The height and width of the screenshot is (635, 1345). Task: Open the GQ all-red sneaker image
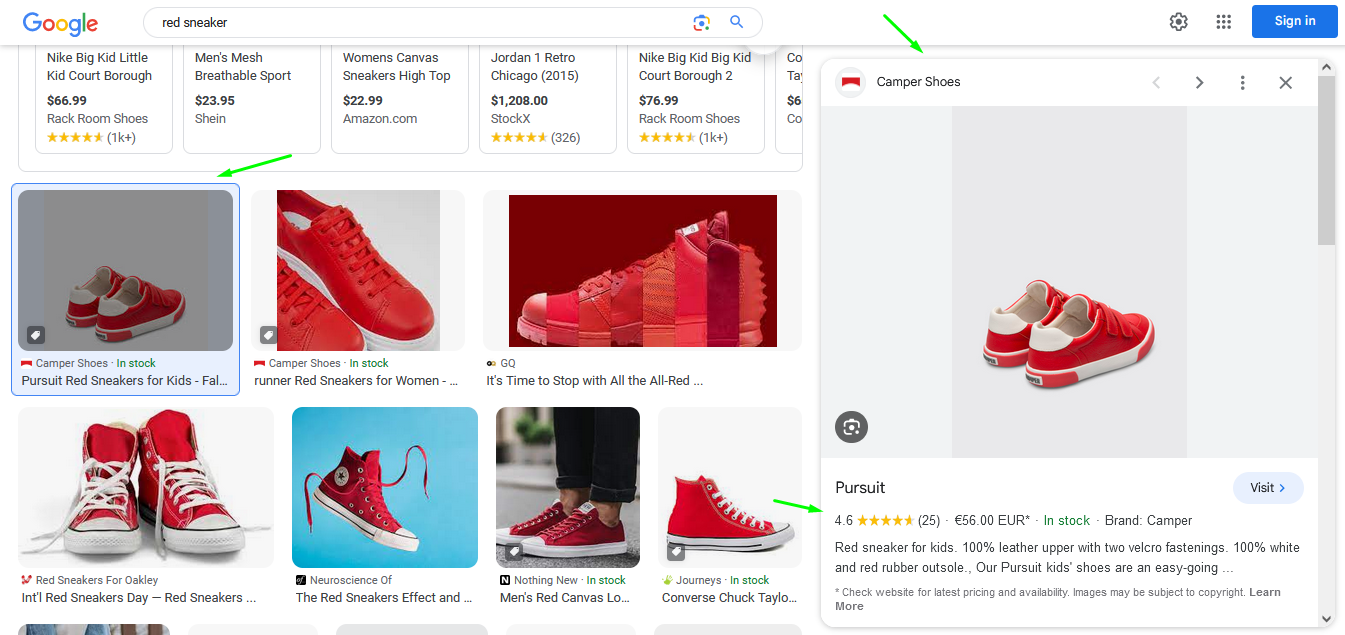642,271
